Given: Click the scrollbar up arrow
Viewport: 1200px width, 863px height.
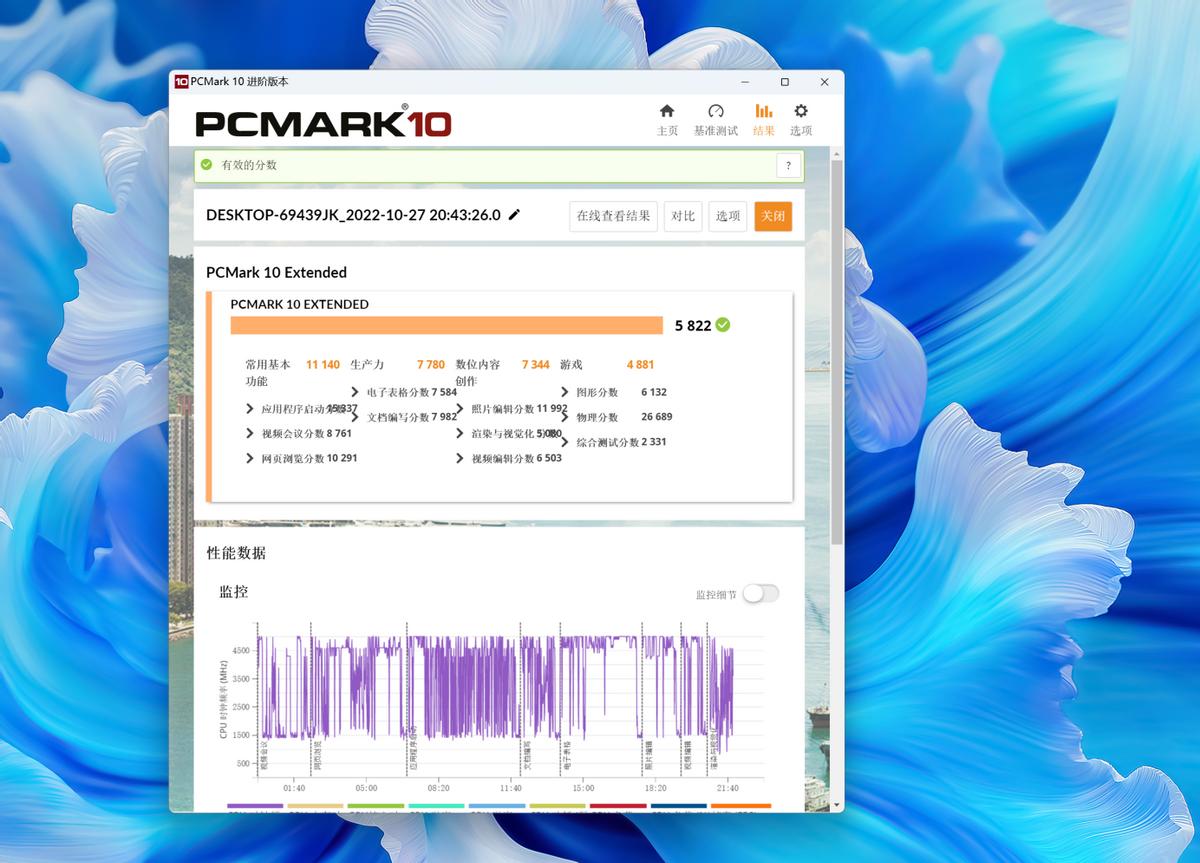Looking at the screenshot, I should [837, 152].
